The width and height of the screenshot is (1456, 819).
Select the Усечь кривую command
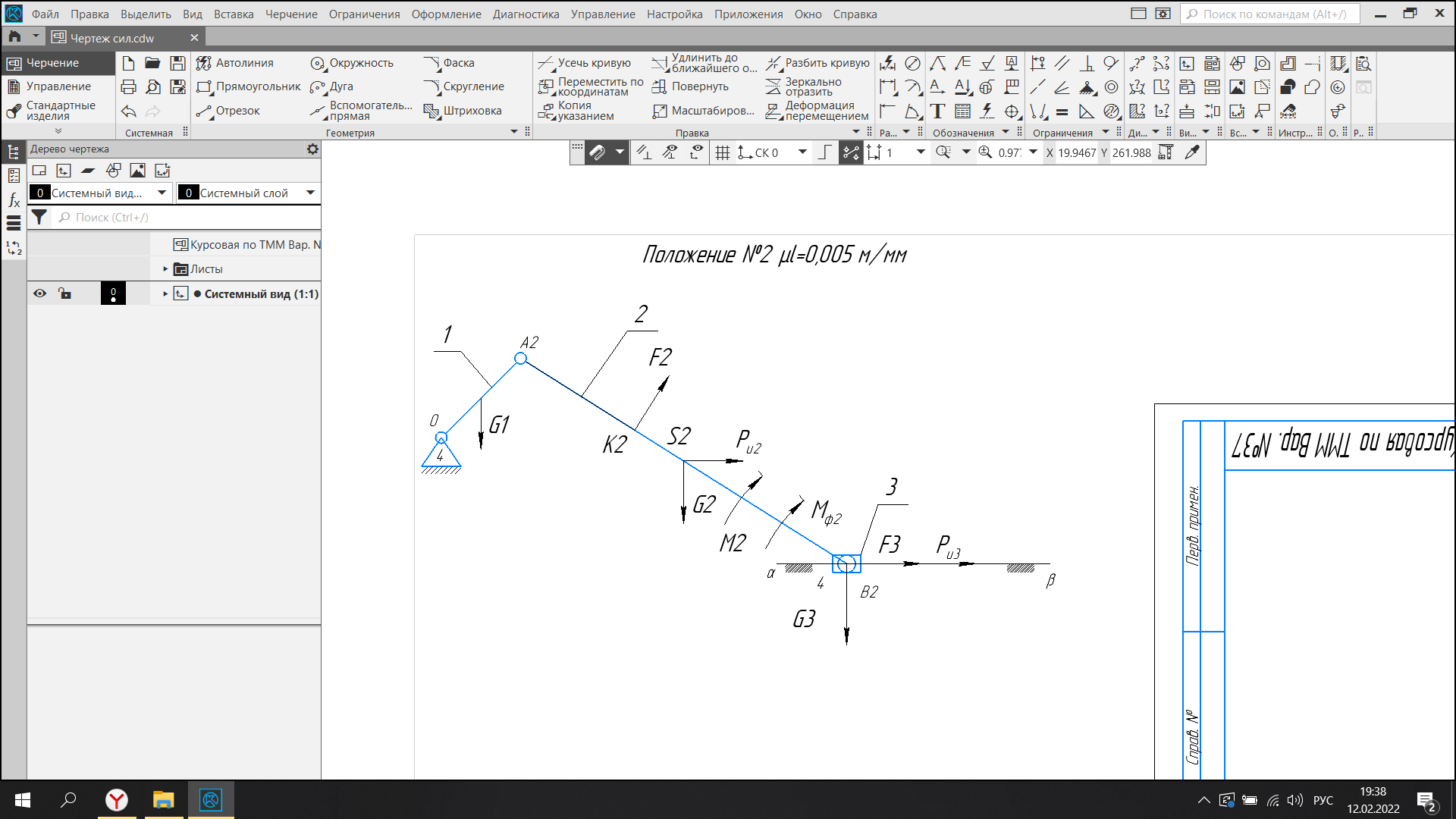pos(585,63)
